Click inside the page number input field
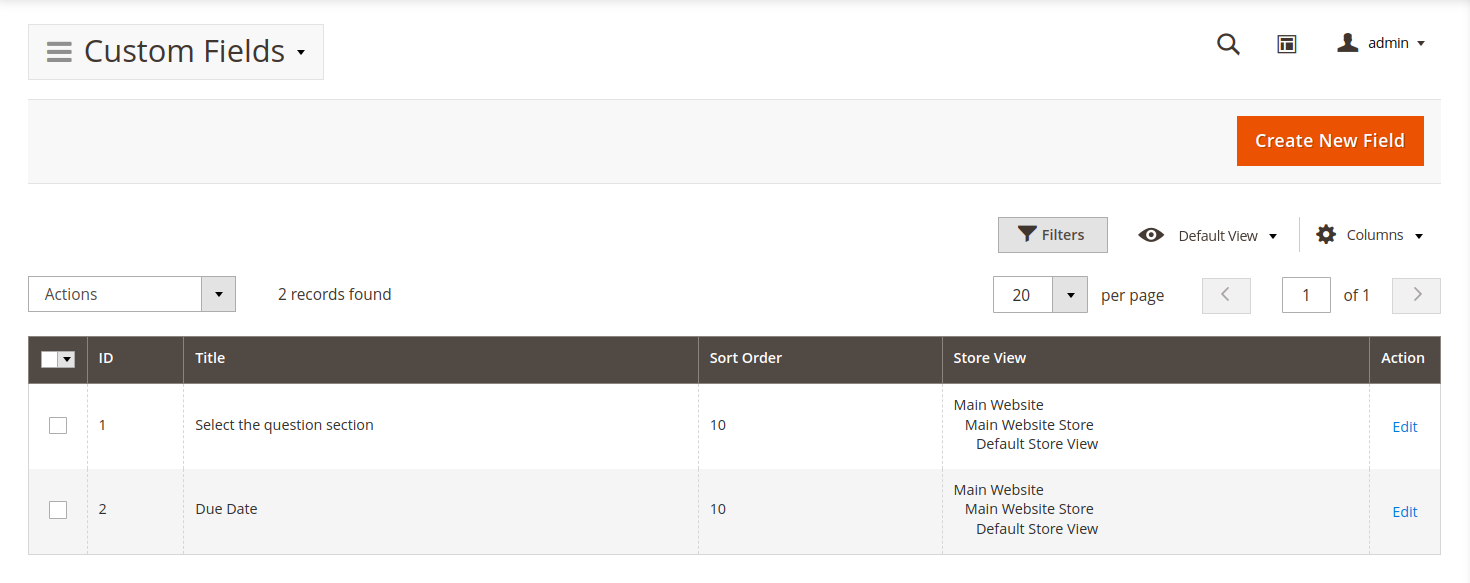Image resolution: width=1470 pixels, height=583 pixels. tap(1306, 295)
